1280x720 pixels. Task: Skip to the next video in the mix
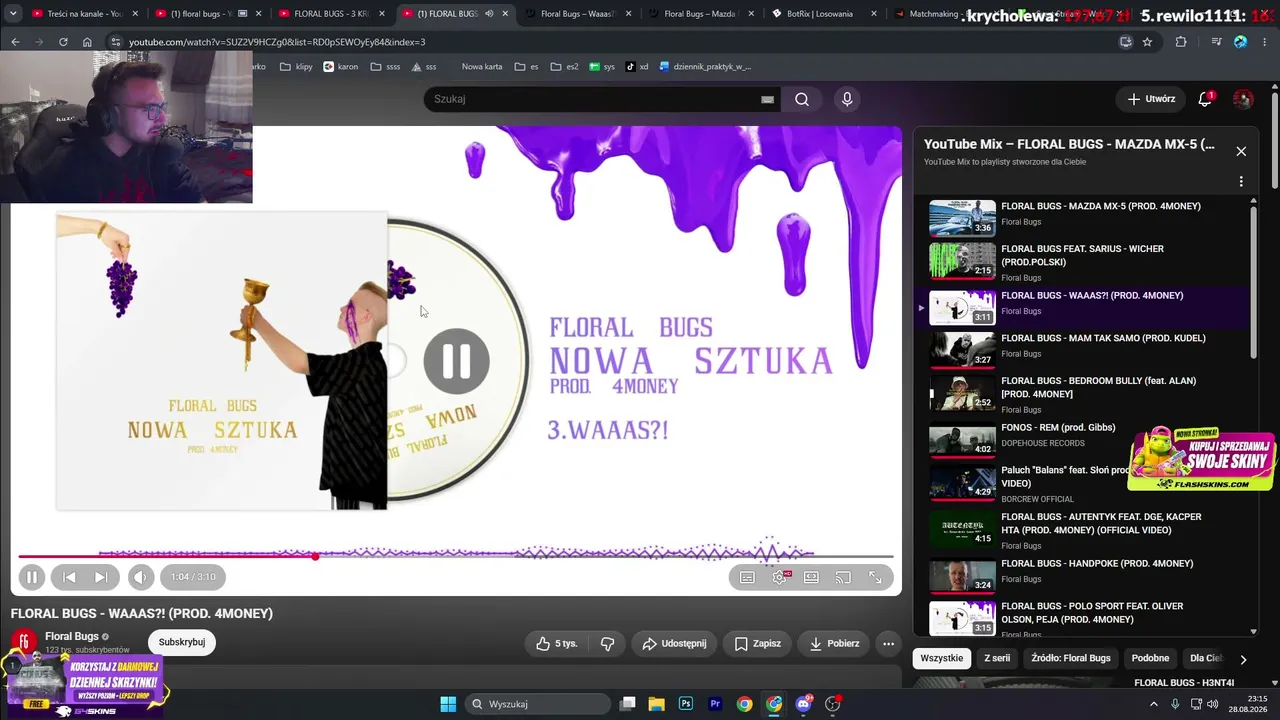click(x=101, y=577)
